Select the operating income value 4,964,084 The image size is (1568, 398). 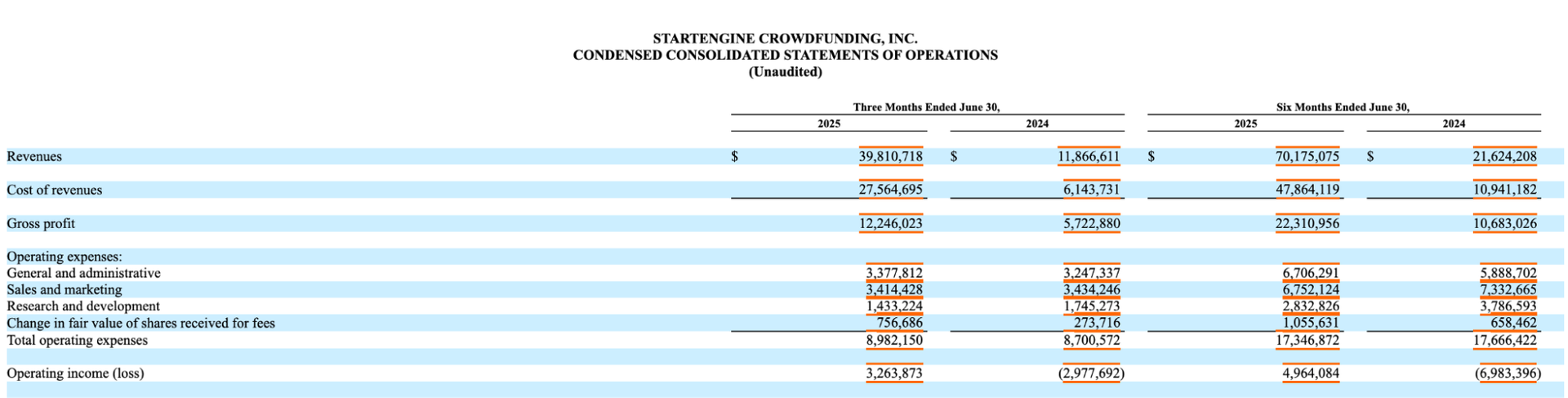pyautogui.click(x=1310, y=373)
